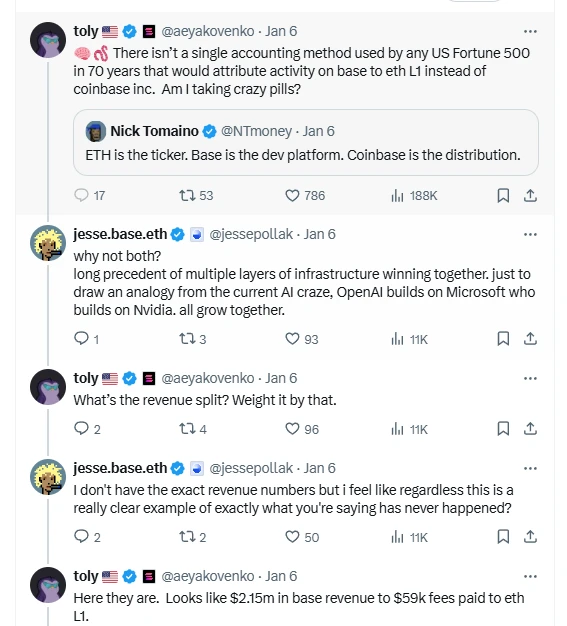Open jesse.base.eth avatar on 'why not both?' tweet
The height and width of the screenshot is (626, 567).
click(48, 243)
